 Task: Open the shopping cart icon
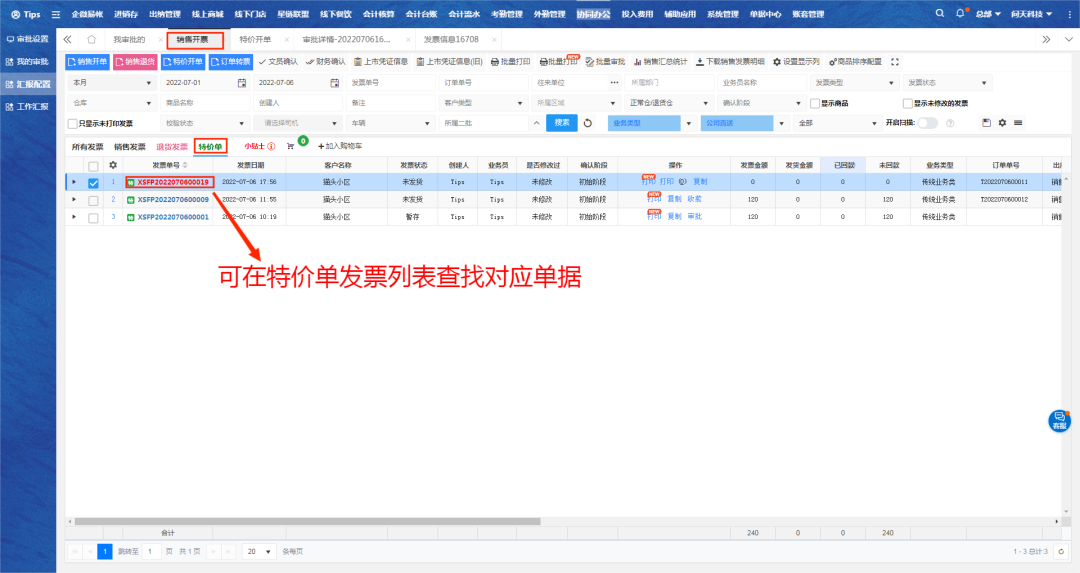291,146
